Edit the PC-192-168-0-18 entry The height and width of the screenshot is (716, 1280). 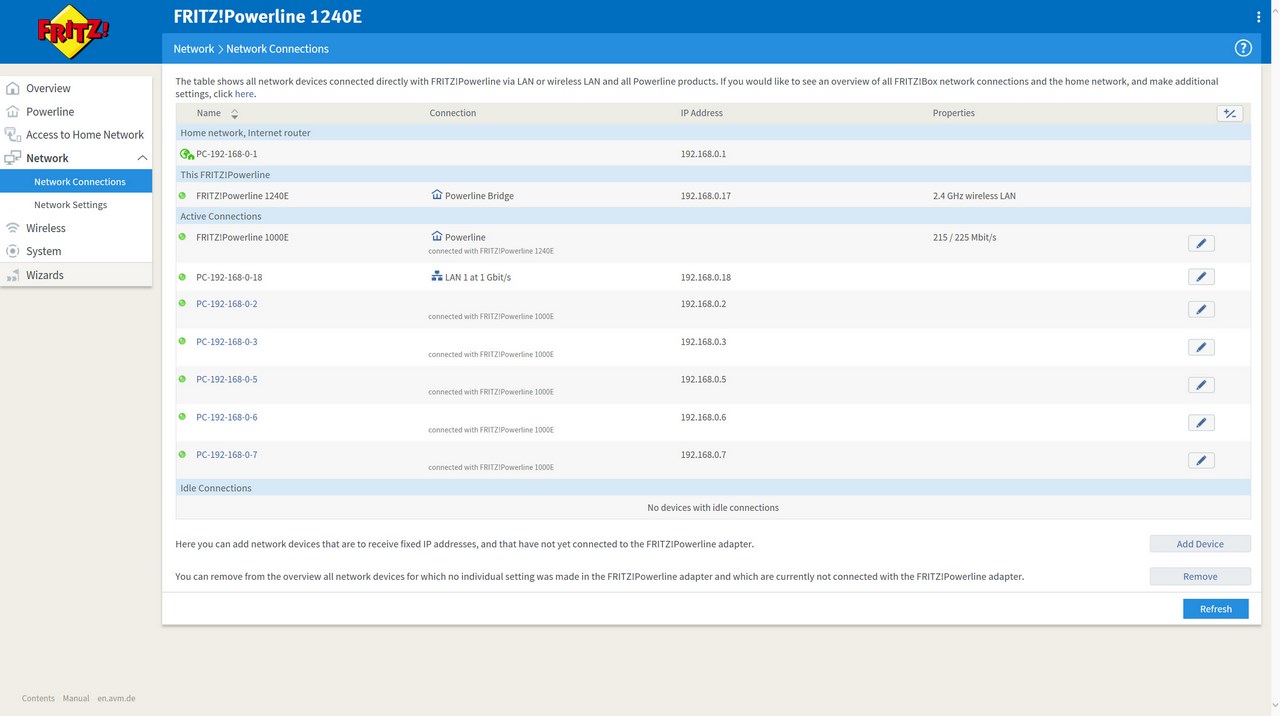click(x=1201, y=277)
